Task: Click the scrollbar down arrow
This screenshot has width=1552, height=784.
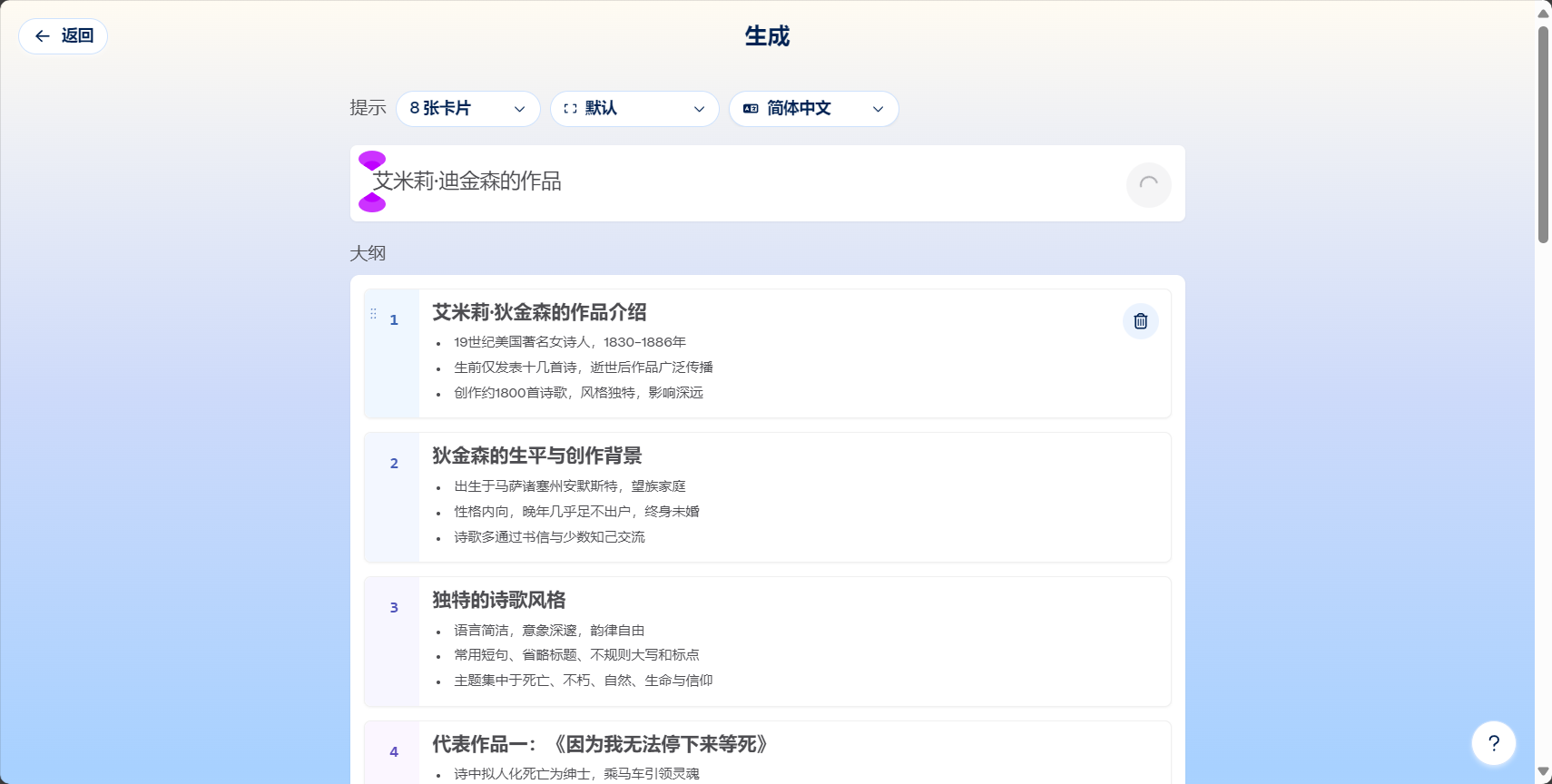Action: pos(1543,773)
